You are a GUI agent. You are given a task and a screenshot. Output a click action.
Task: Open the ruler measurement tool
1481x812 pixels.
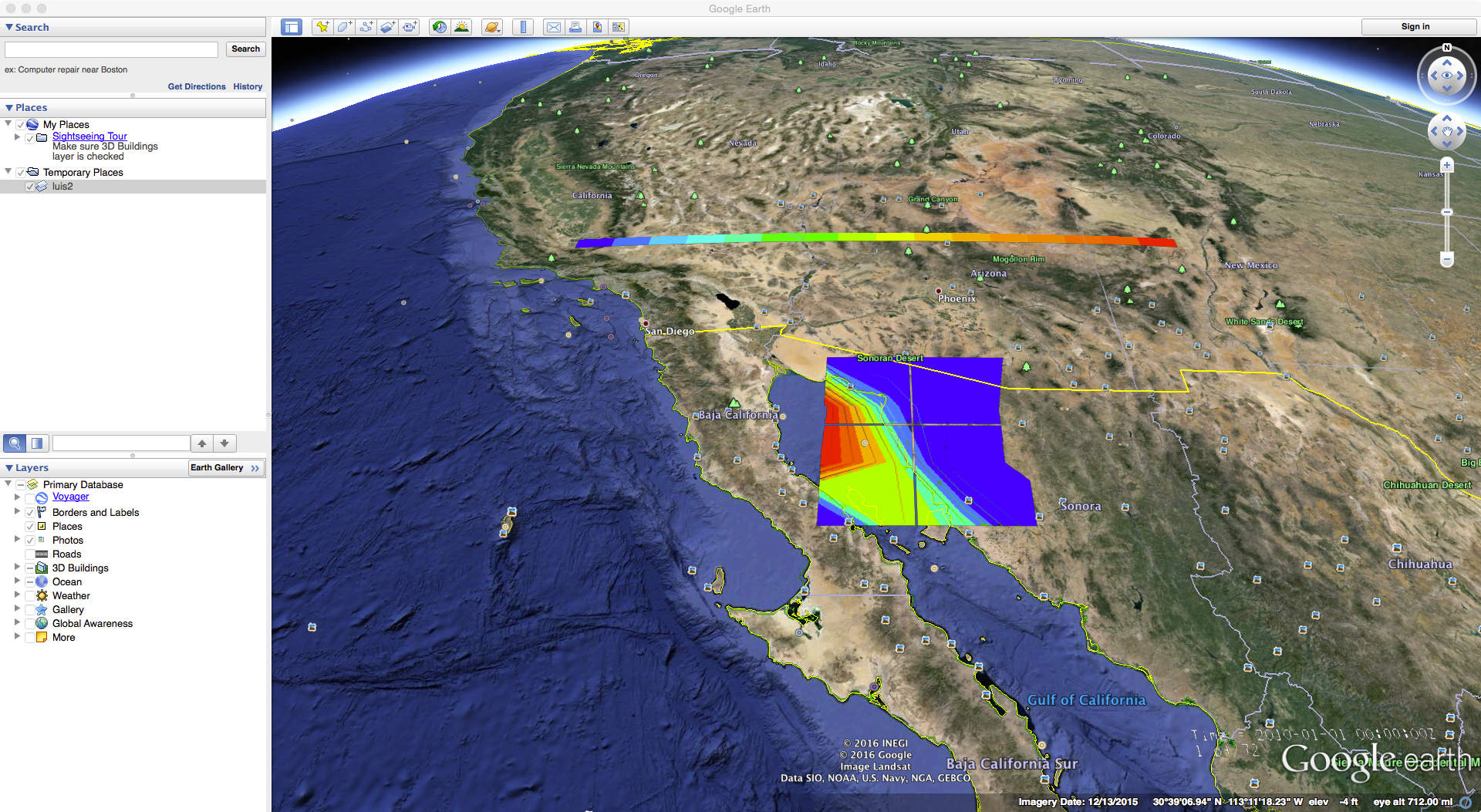tap(523, 27)
